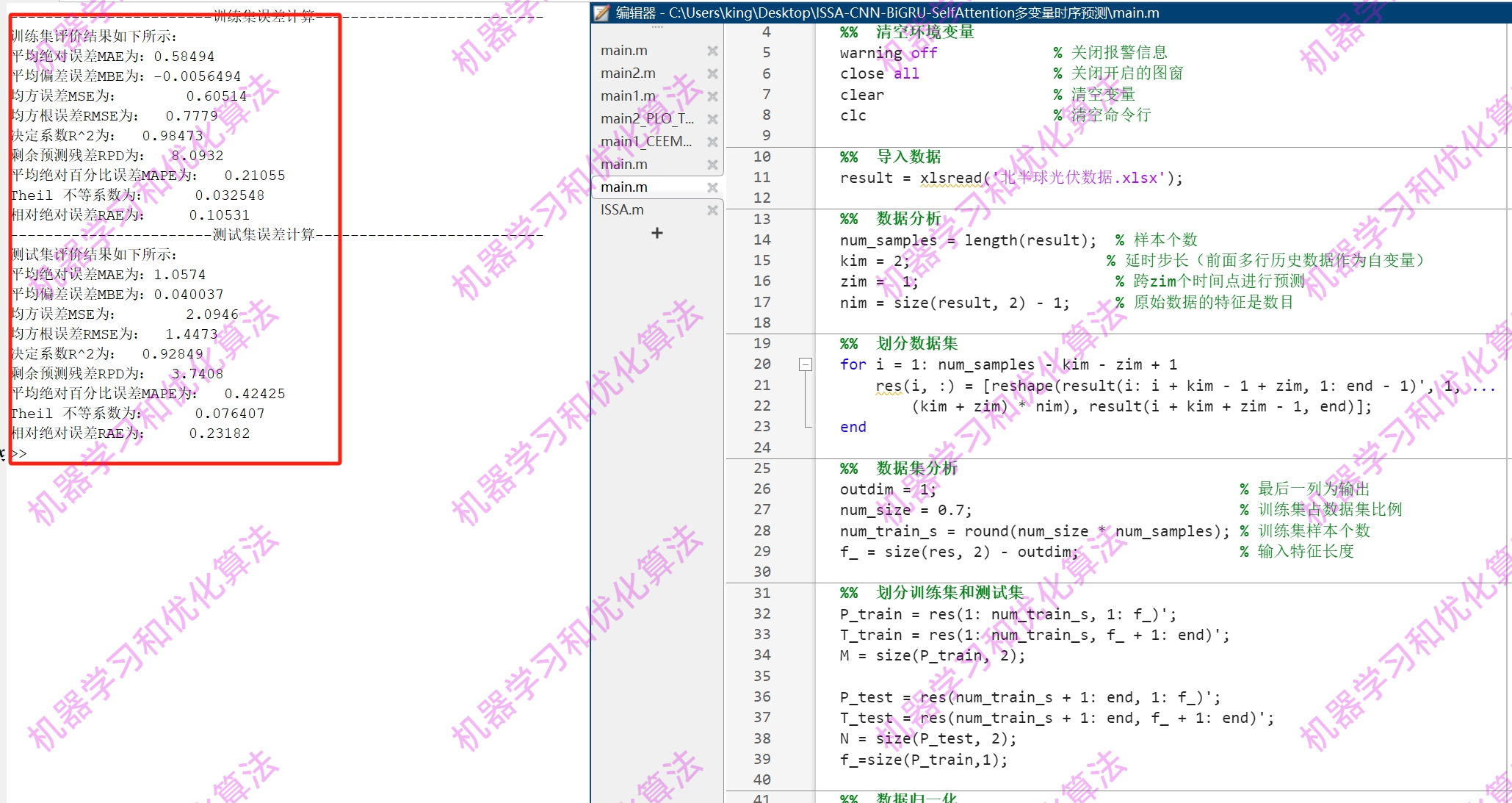1512x803 pixels.
Task: Click the plus icon to add file
Action: [x=656, y=233]
